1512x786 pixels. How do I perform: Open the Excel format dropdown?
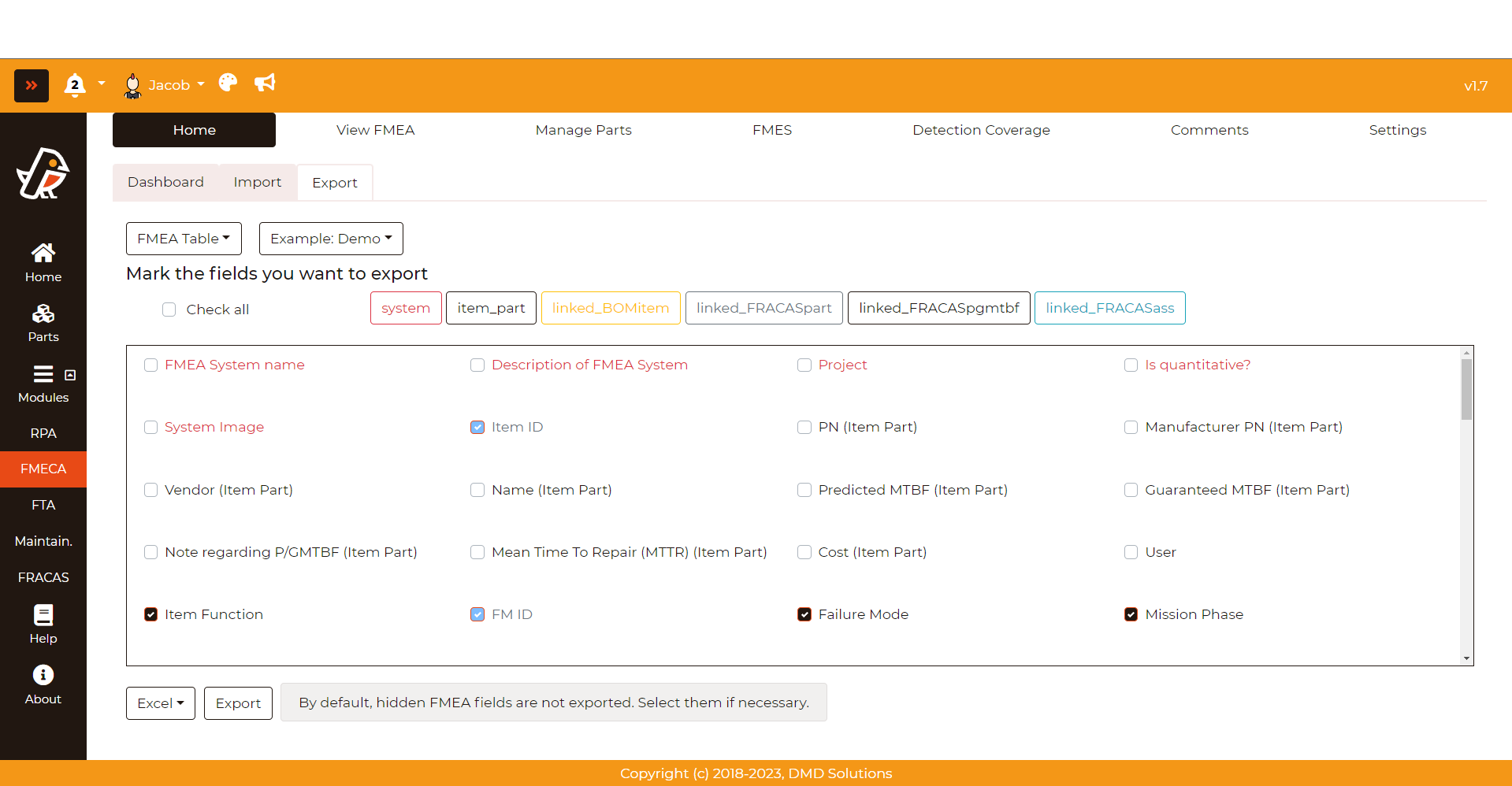[x=161, y=703]
